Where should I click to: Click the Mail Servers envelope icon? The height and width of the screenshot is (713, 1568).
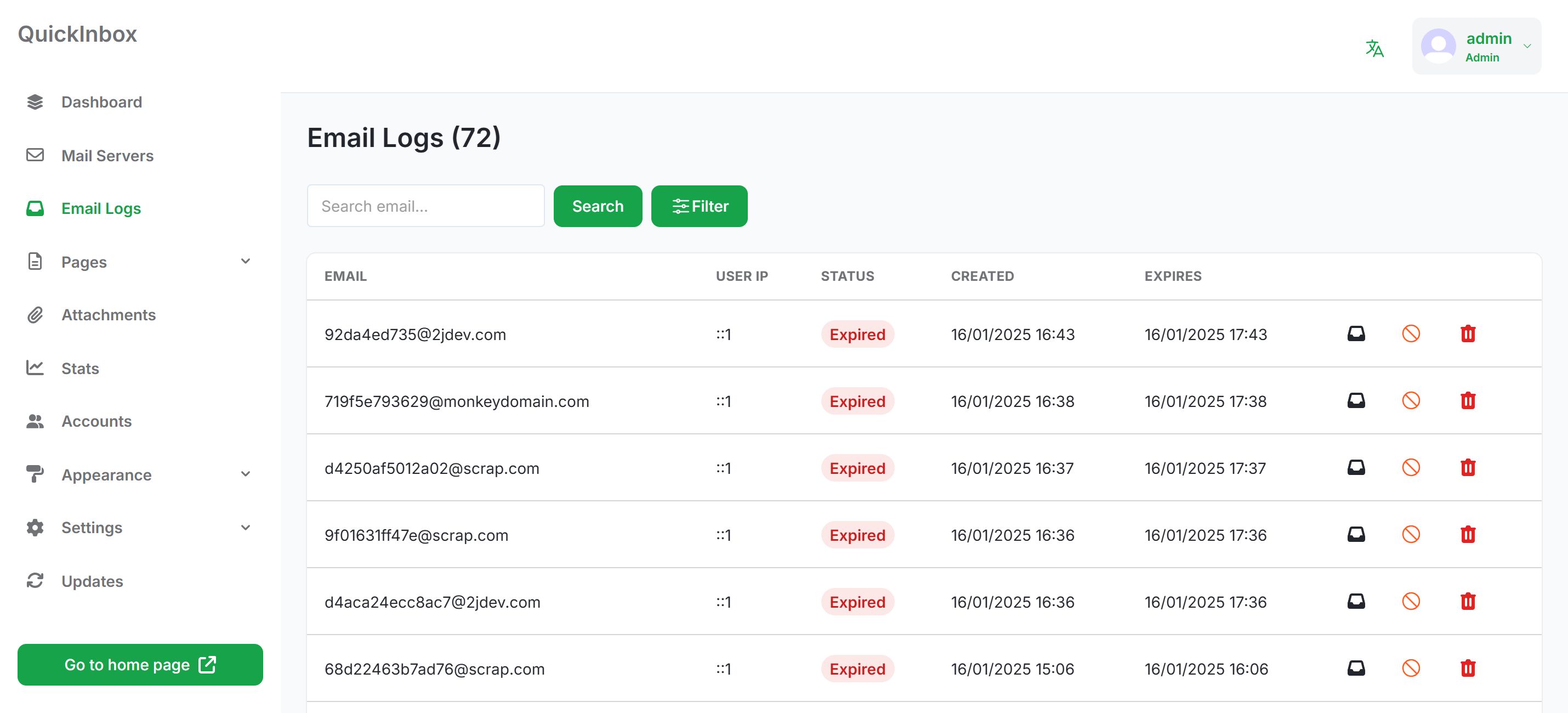(35, 155)
